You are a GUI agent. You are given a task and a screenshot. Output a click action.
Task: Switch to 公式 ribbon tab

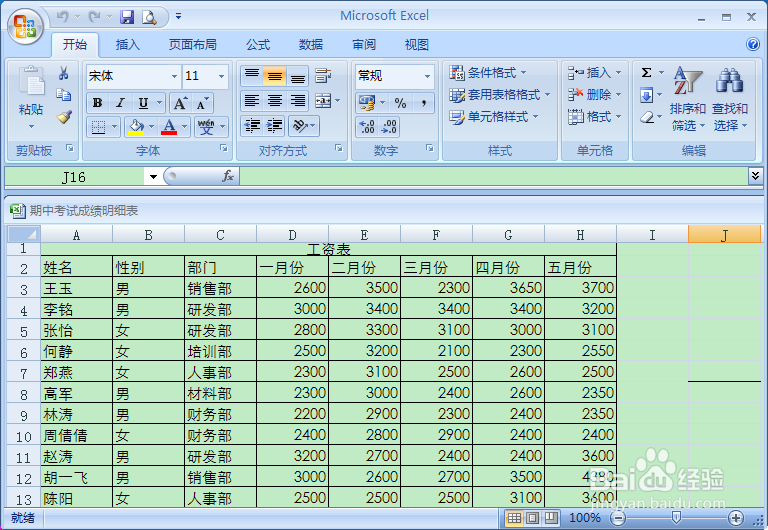[258, 45]
